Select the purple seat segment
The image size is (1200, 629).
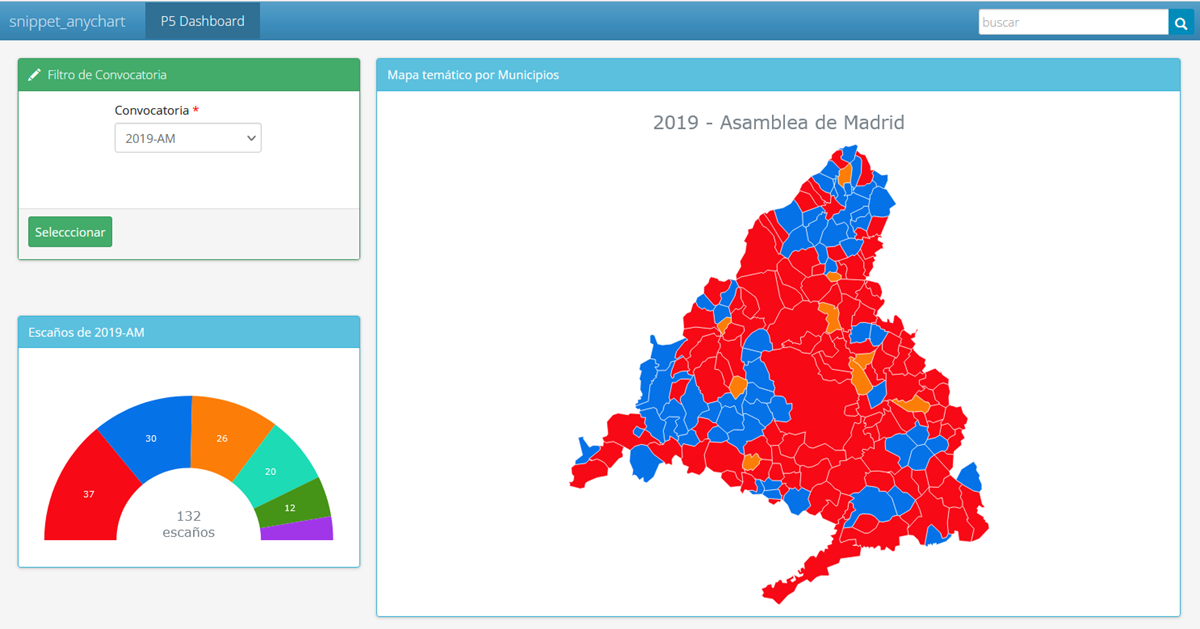(297, 529)
